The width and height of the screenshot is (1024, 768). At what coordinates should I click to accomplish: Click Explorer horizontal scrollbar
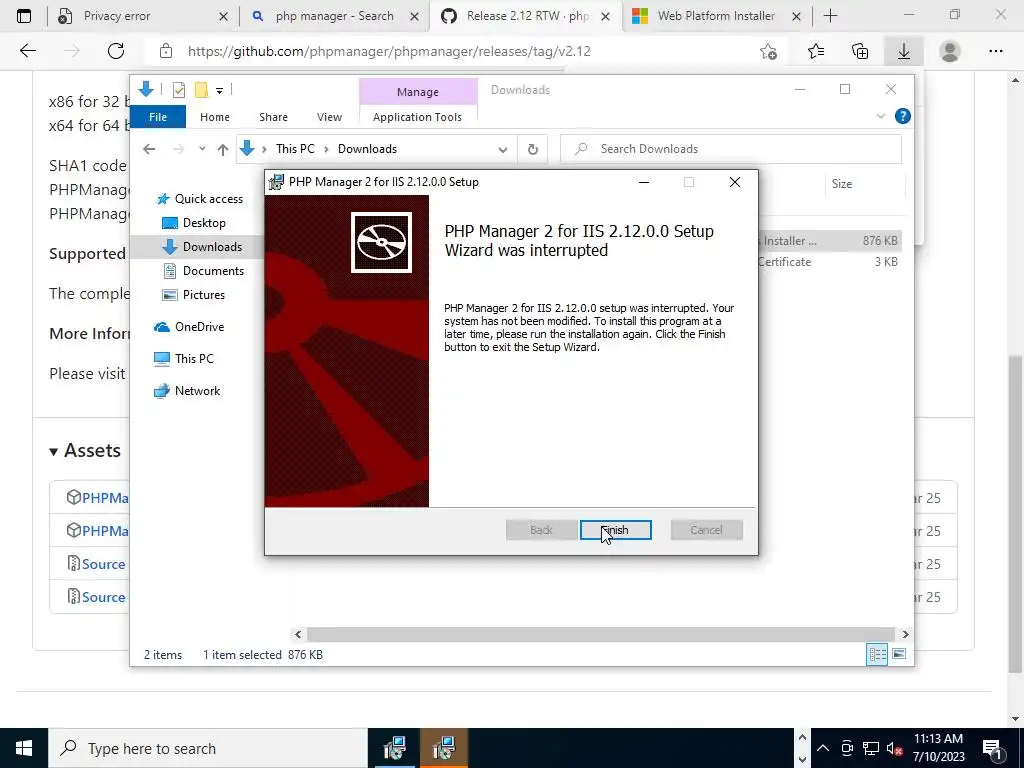pyautogui.click(x=600, y=634)
